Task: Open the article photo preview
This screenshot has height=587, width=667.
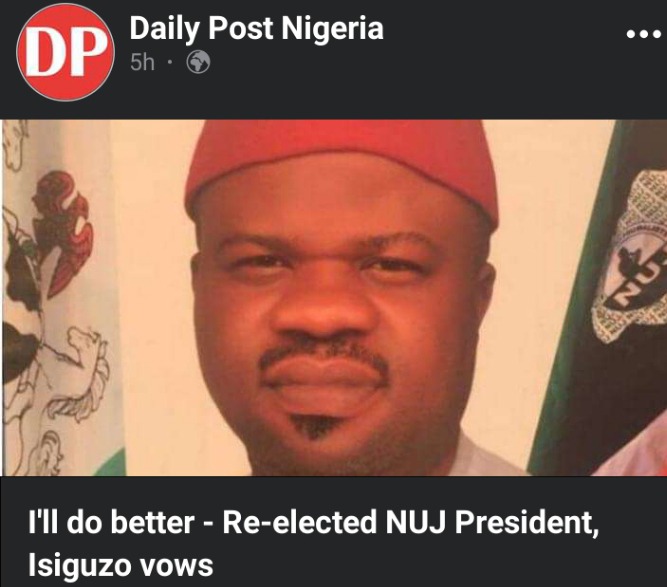Action: [334, 297]
